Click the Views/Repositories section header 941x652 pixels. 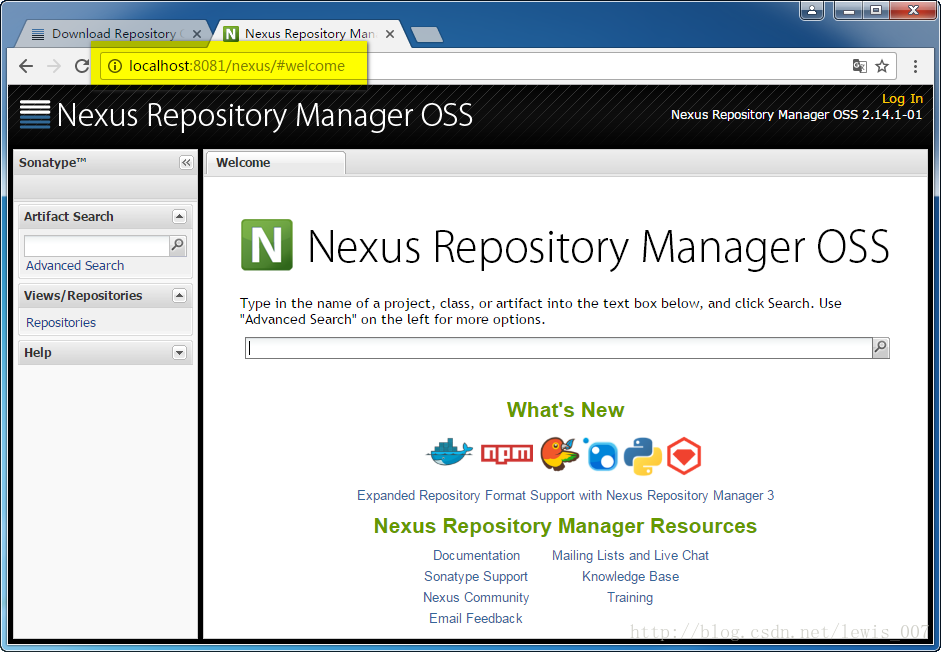(105, 295)
